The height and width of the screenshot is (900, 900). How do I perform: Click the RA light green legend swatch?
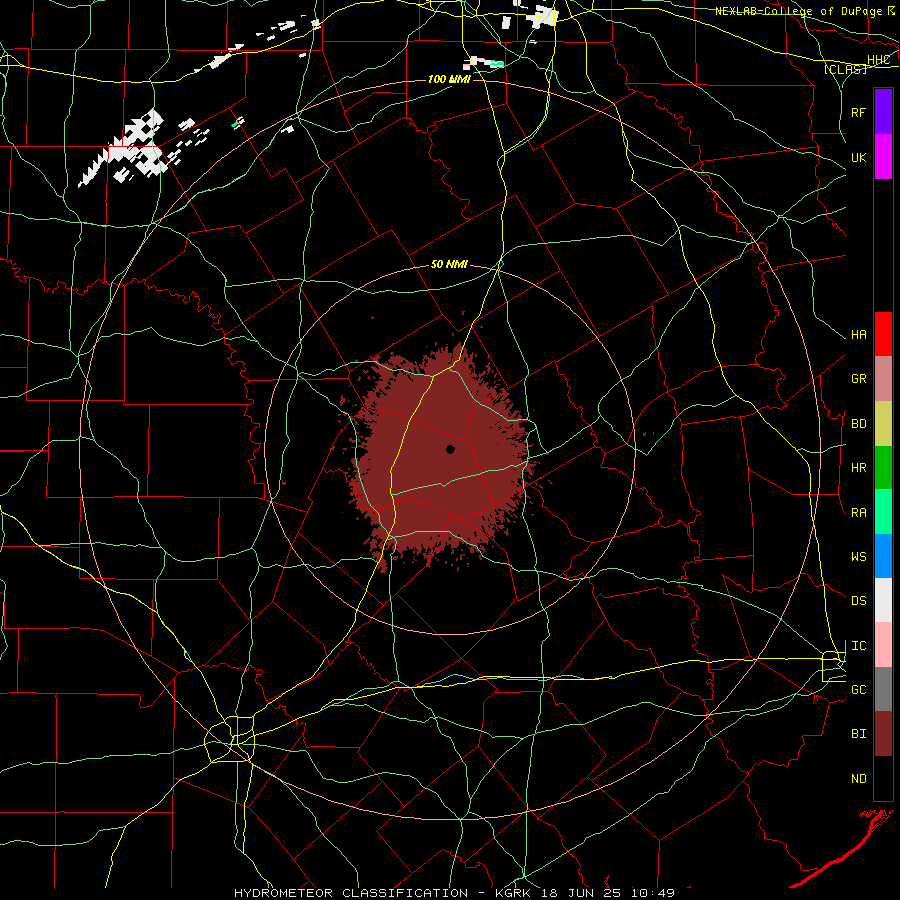click(x=883, y=512)
